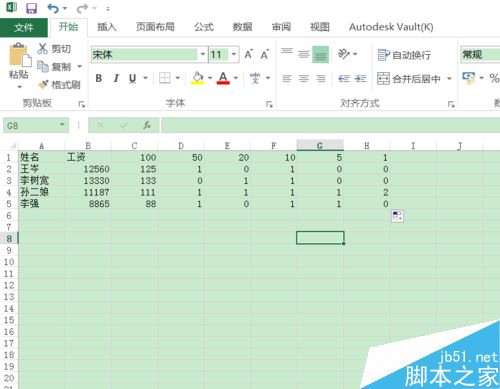Apply red font color A
The height and width of the screenshot is (389, 500).
coord(223,78)
